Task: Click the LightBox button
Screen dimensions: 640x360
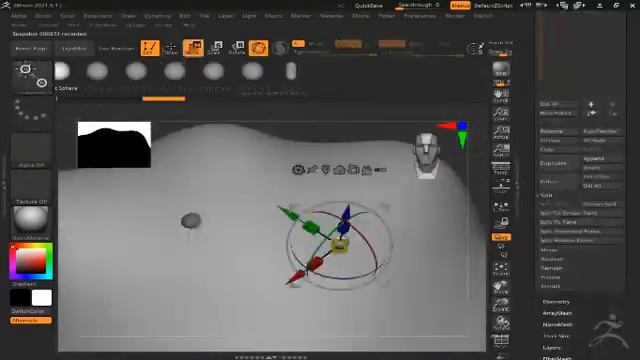Action: [x=74, y=49]
